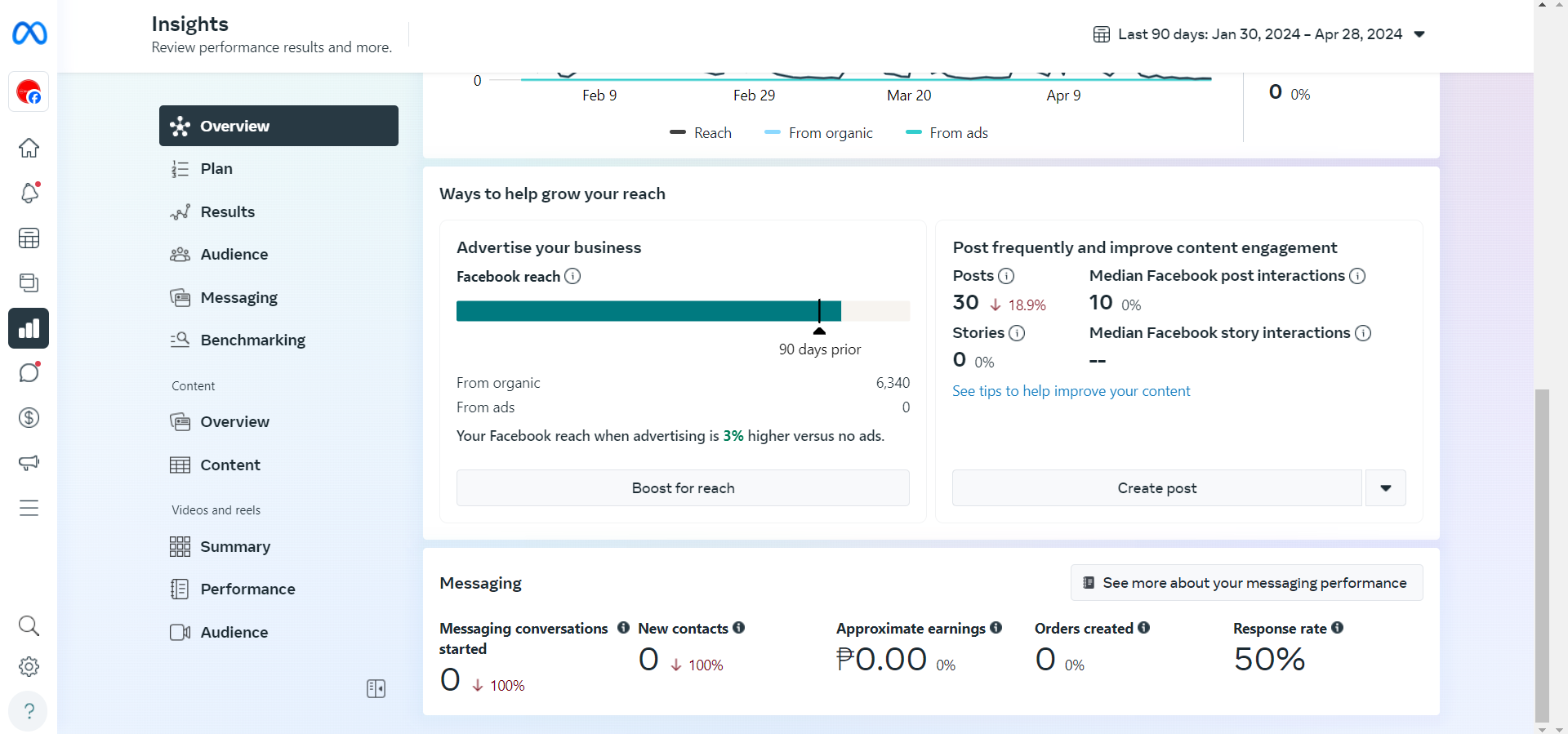Show info for Facebook reach
1568x734 pixels.
coord(572,276)
